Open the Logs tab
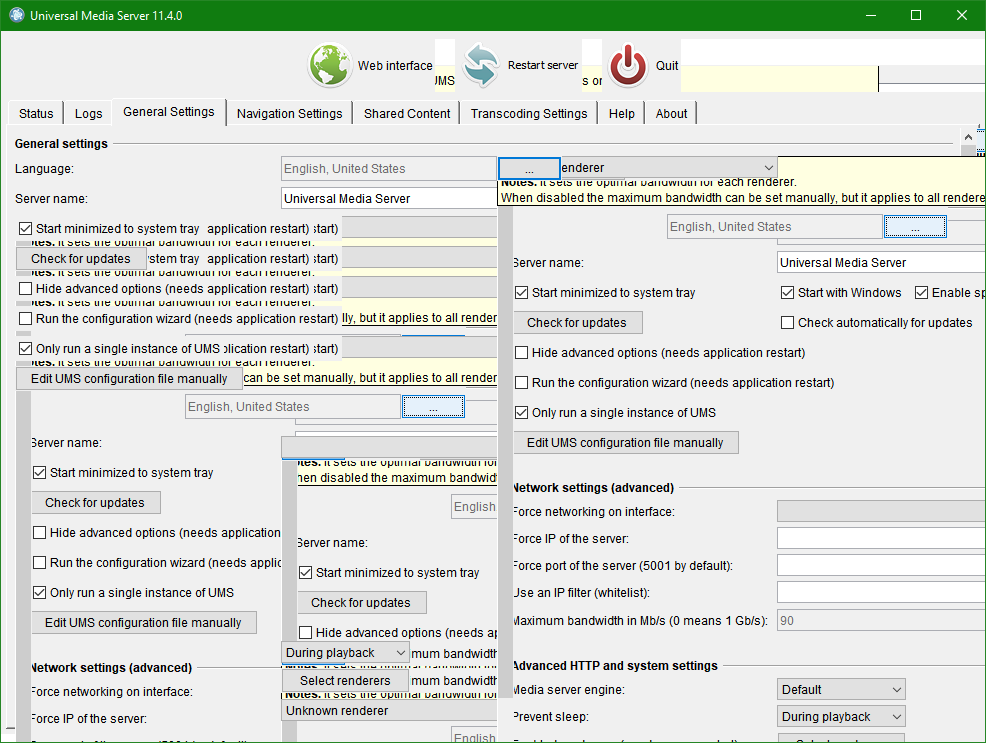 [88, 114]
